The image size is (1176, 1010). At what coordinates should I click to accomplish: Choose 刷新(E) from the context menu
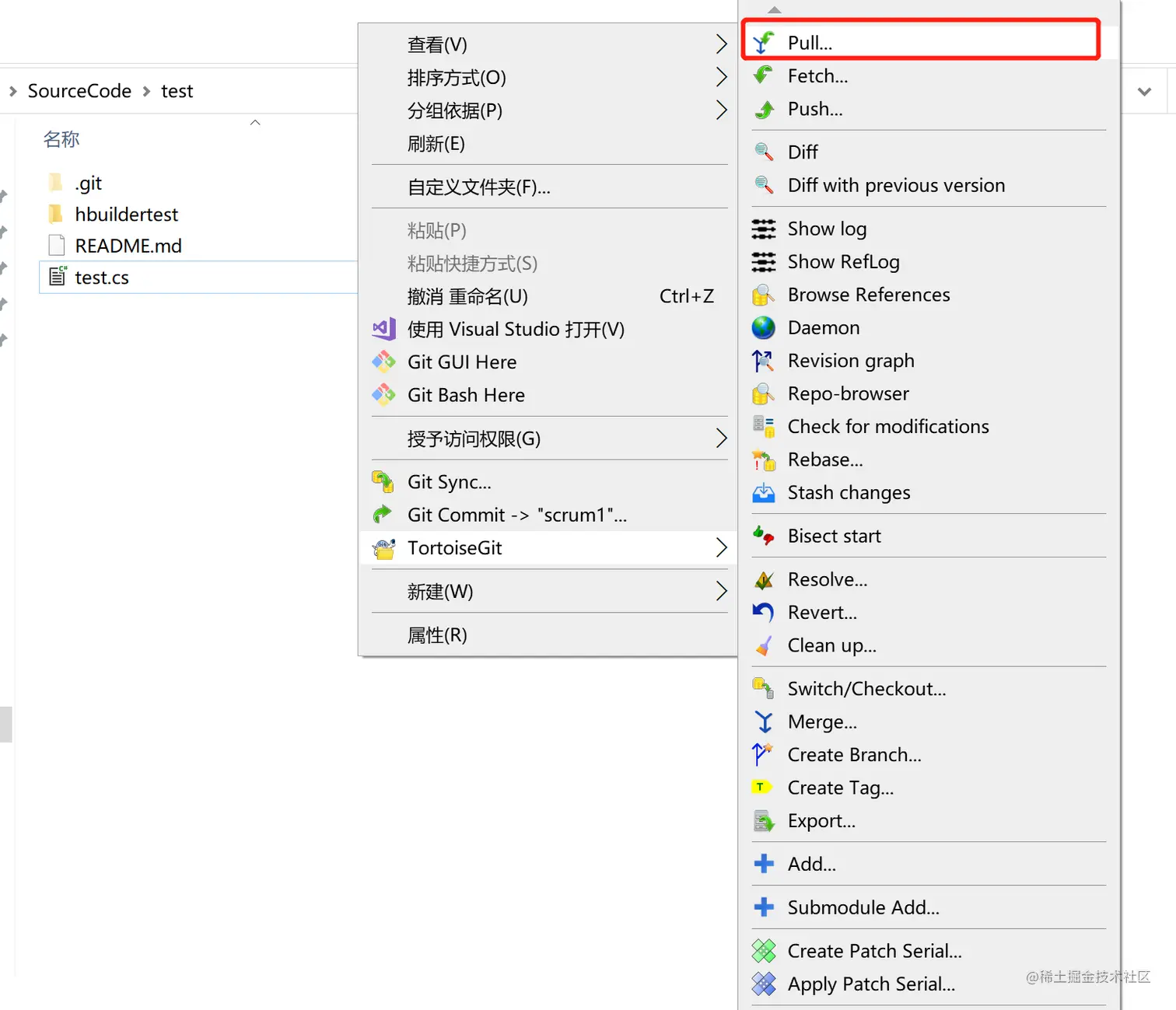549,144
